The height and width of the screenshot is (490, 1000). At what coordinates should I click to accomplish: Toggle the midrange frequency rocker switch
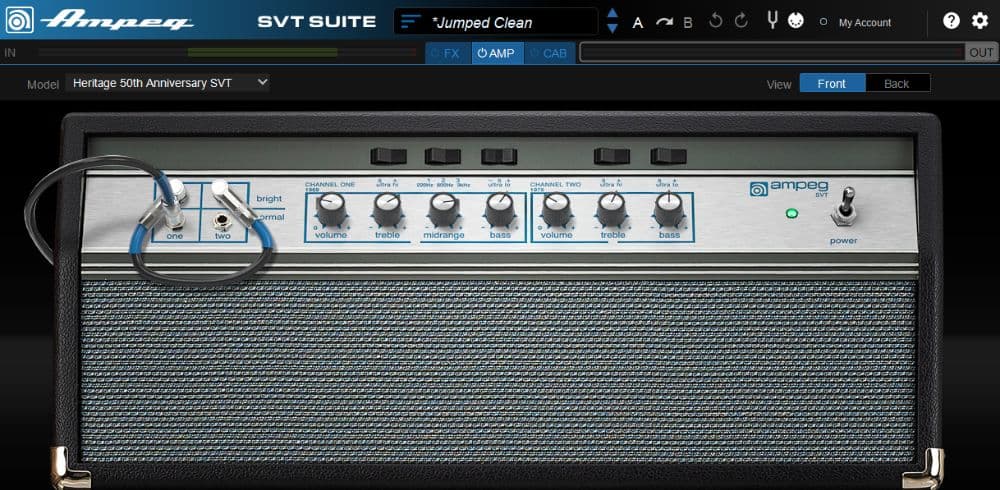pyautogui.click(x=443, y=156)
